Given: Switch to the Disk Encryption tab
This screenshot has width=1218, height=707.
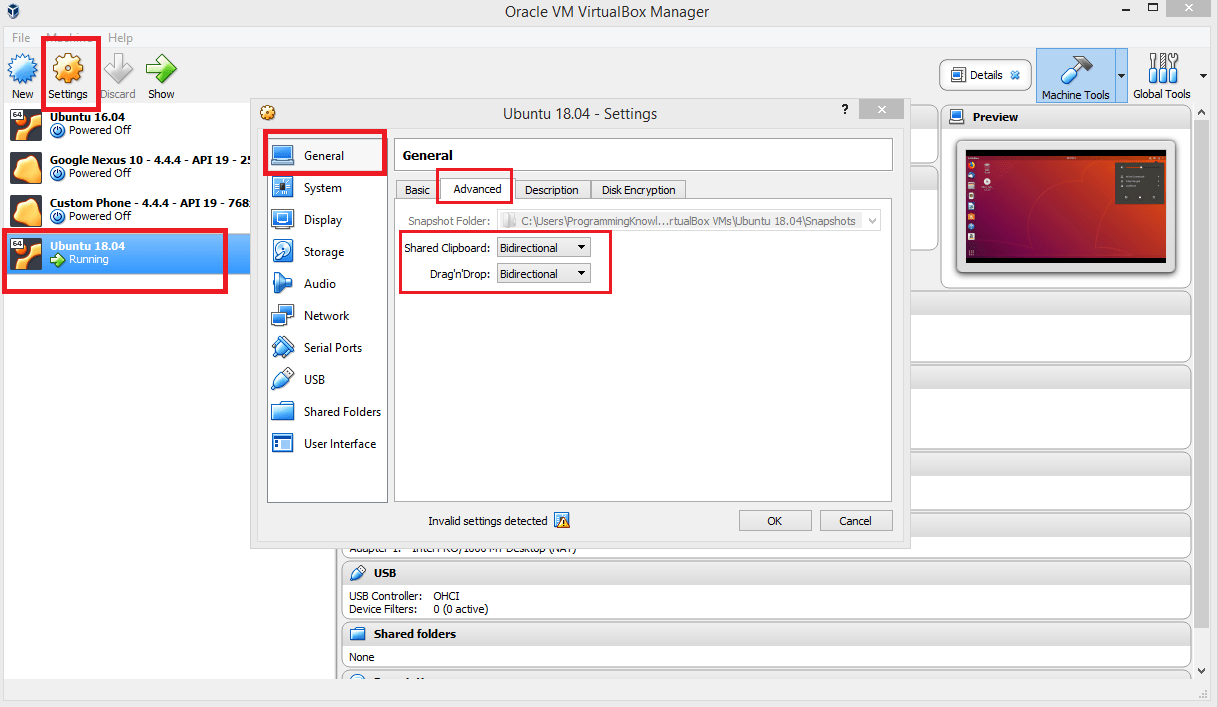Looking at the screenshot, I should pos(638,190).
